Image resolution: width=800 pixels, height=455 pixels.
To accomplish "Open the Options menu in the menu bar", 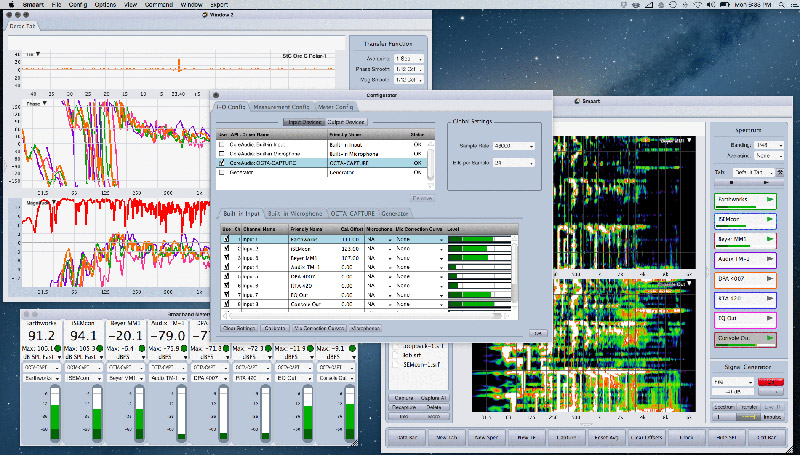I will tap(105, 4).
